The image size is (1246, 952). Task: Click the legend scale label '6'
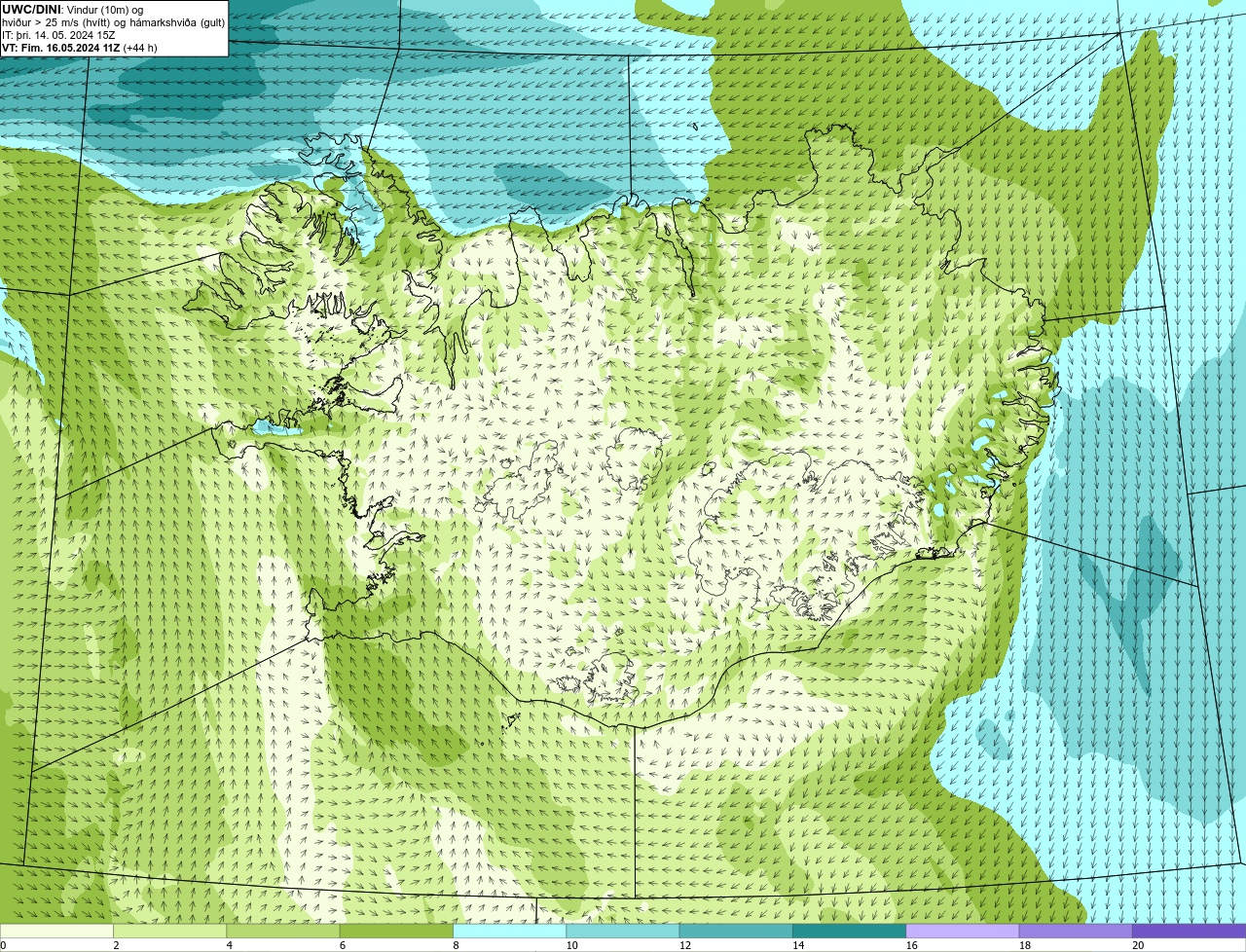point(342,945)
